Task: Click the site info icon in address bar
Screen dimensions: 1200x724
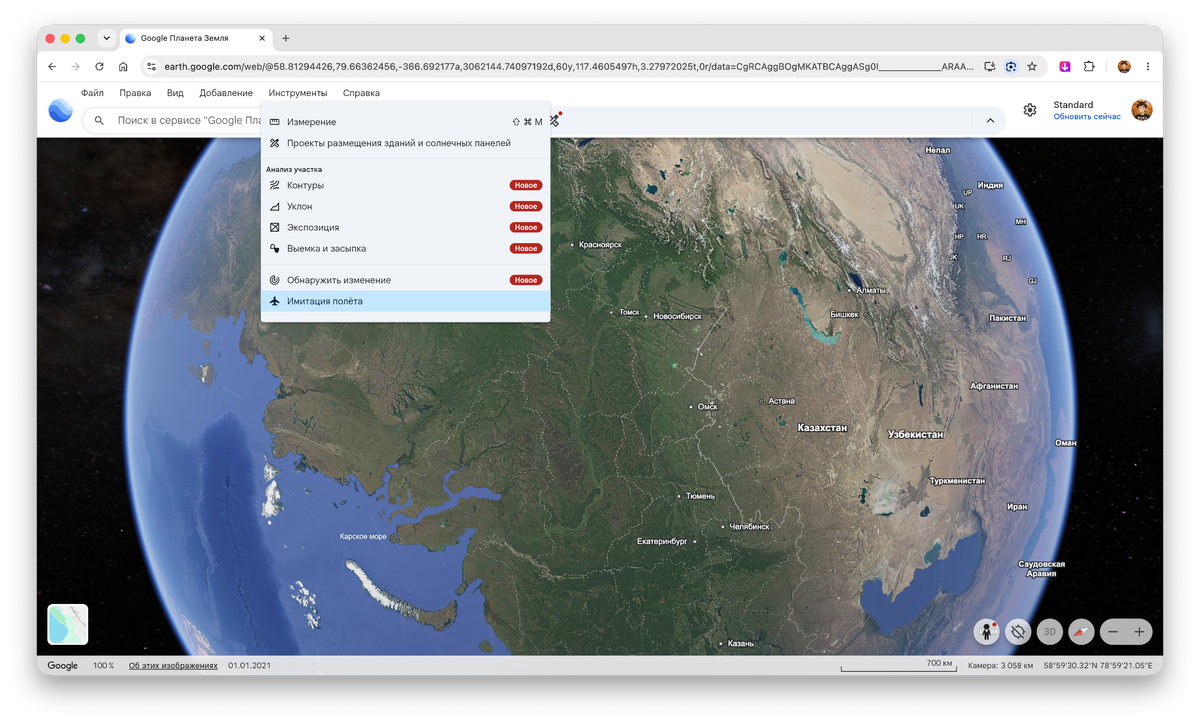Action: point(152,67)
